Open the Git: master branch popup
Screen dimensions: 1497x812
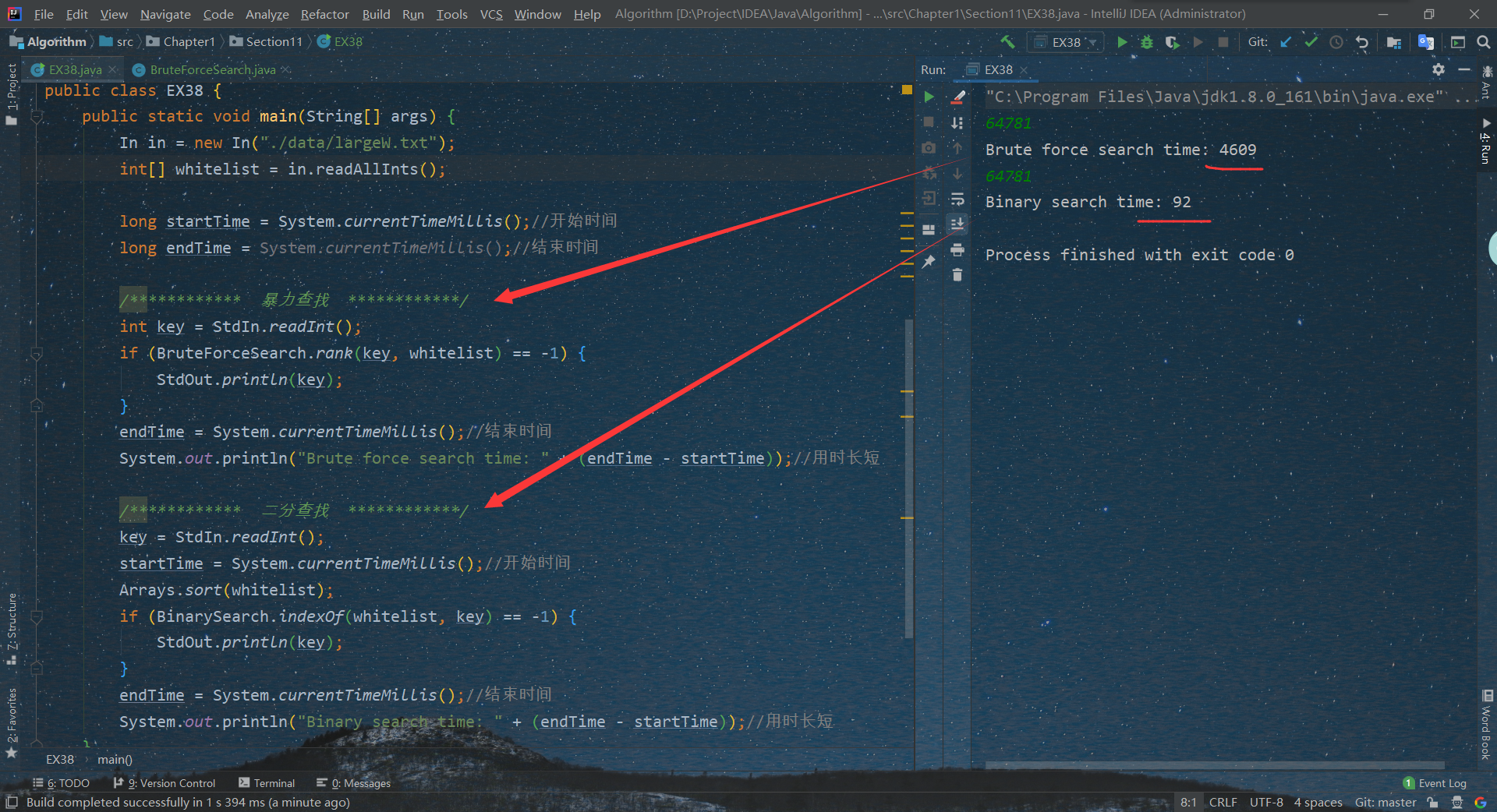coord(1386,803)
